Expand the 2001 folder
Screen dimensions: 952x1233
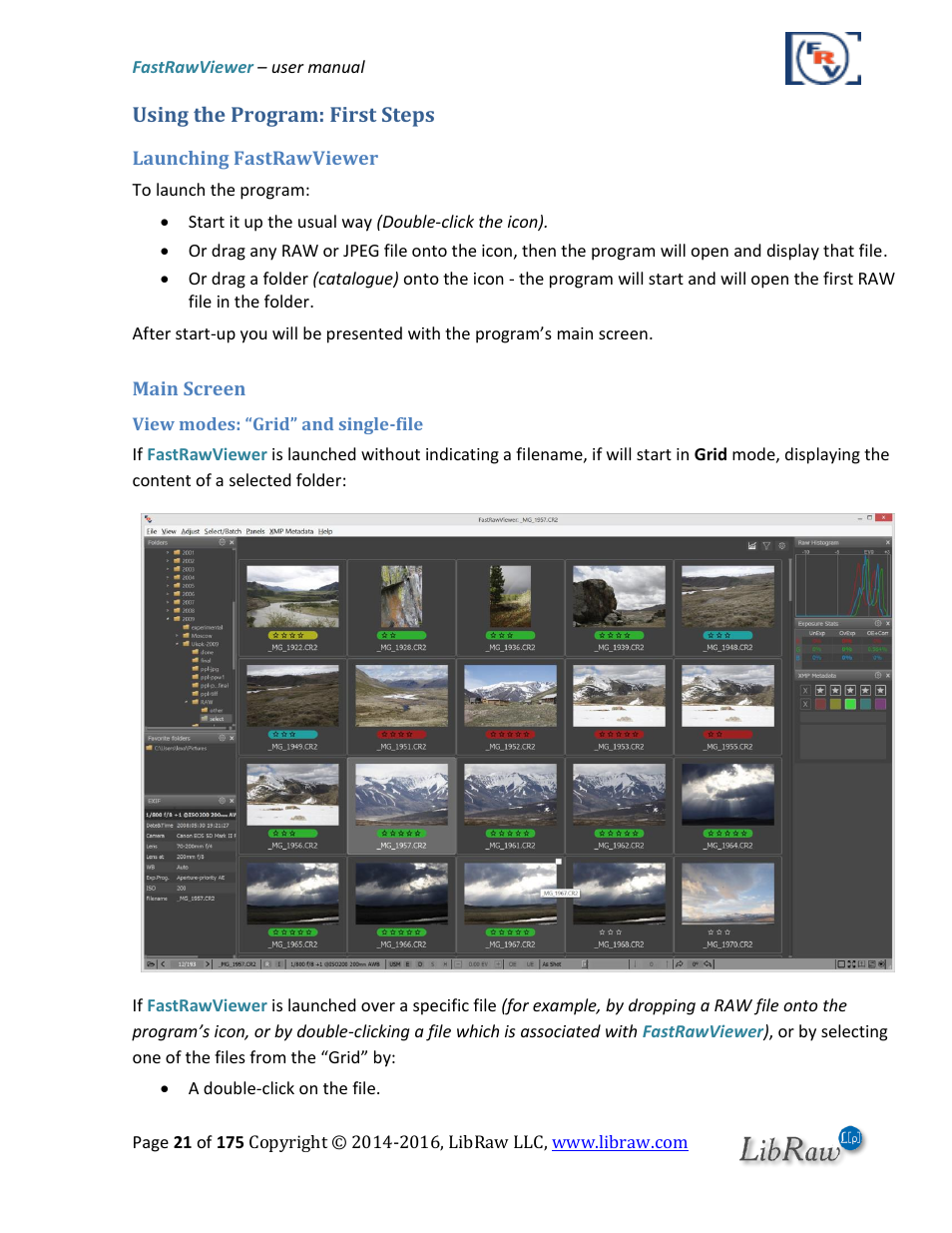coord(168,552)
